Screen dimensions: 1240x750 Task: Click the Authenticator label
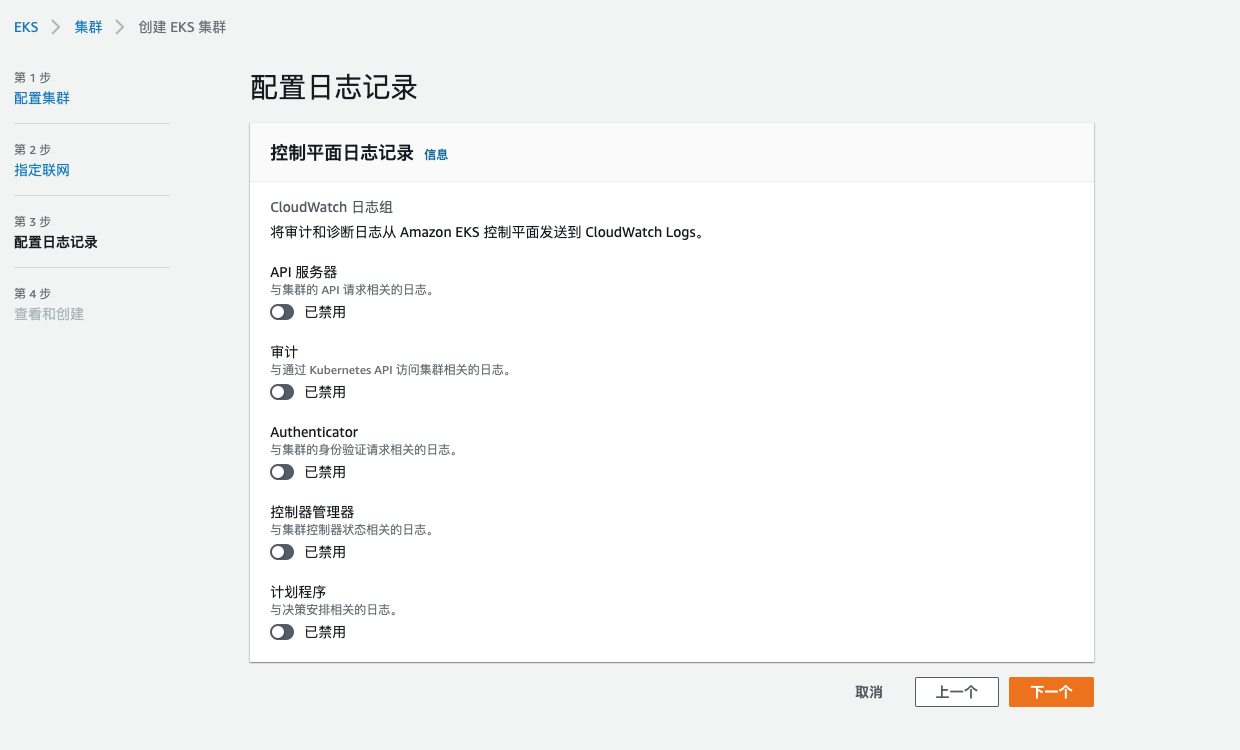[x=314, y=432]
